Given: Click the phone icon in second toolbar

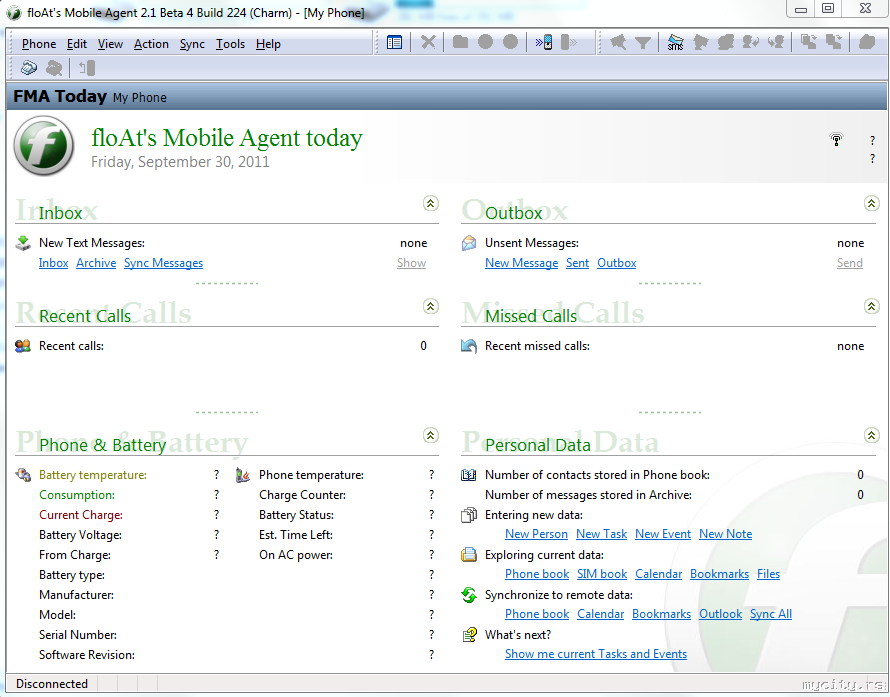Looking at the screenshot, I should pos(87,68).
